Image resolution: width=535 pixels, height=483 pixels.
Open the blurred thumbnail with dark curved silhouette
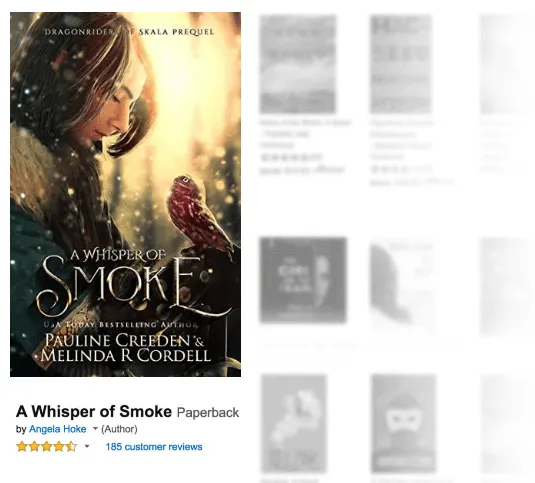(403, 284)
